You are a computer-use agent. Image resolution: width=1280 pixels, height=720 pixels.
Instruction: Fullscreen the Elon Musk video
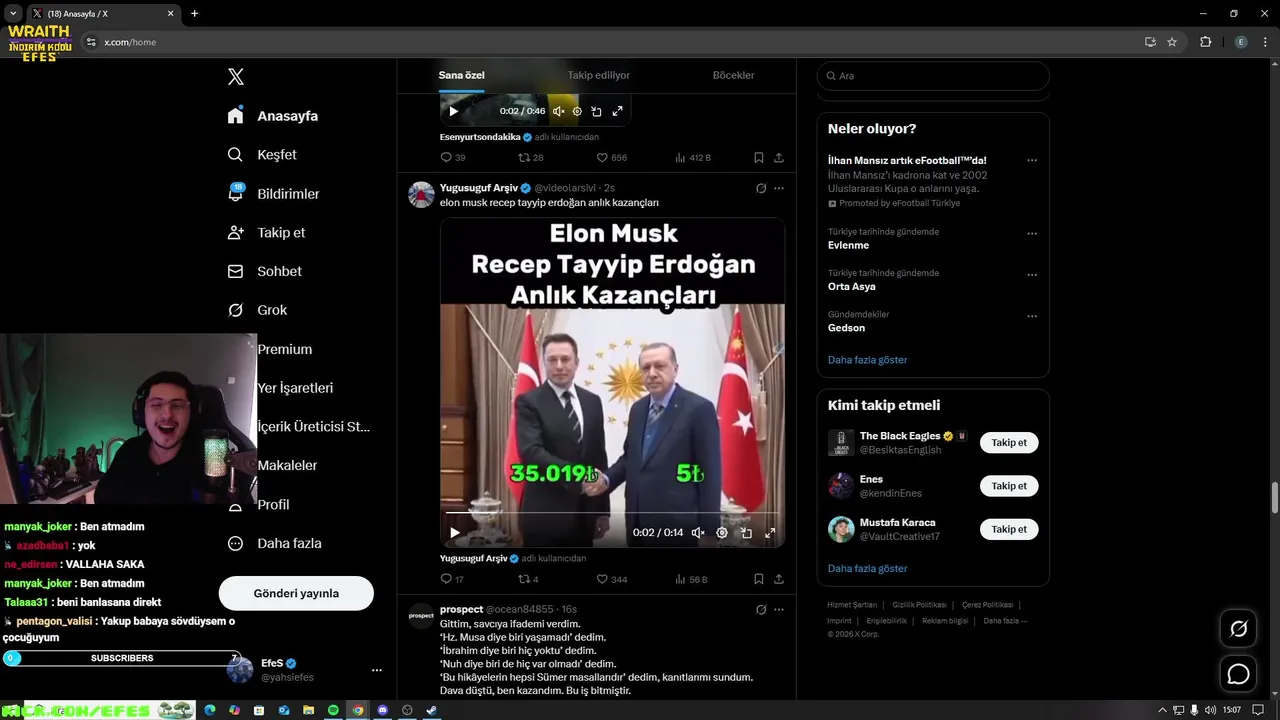click(770, 533)
